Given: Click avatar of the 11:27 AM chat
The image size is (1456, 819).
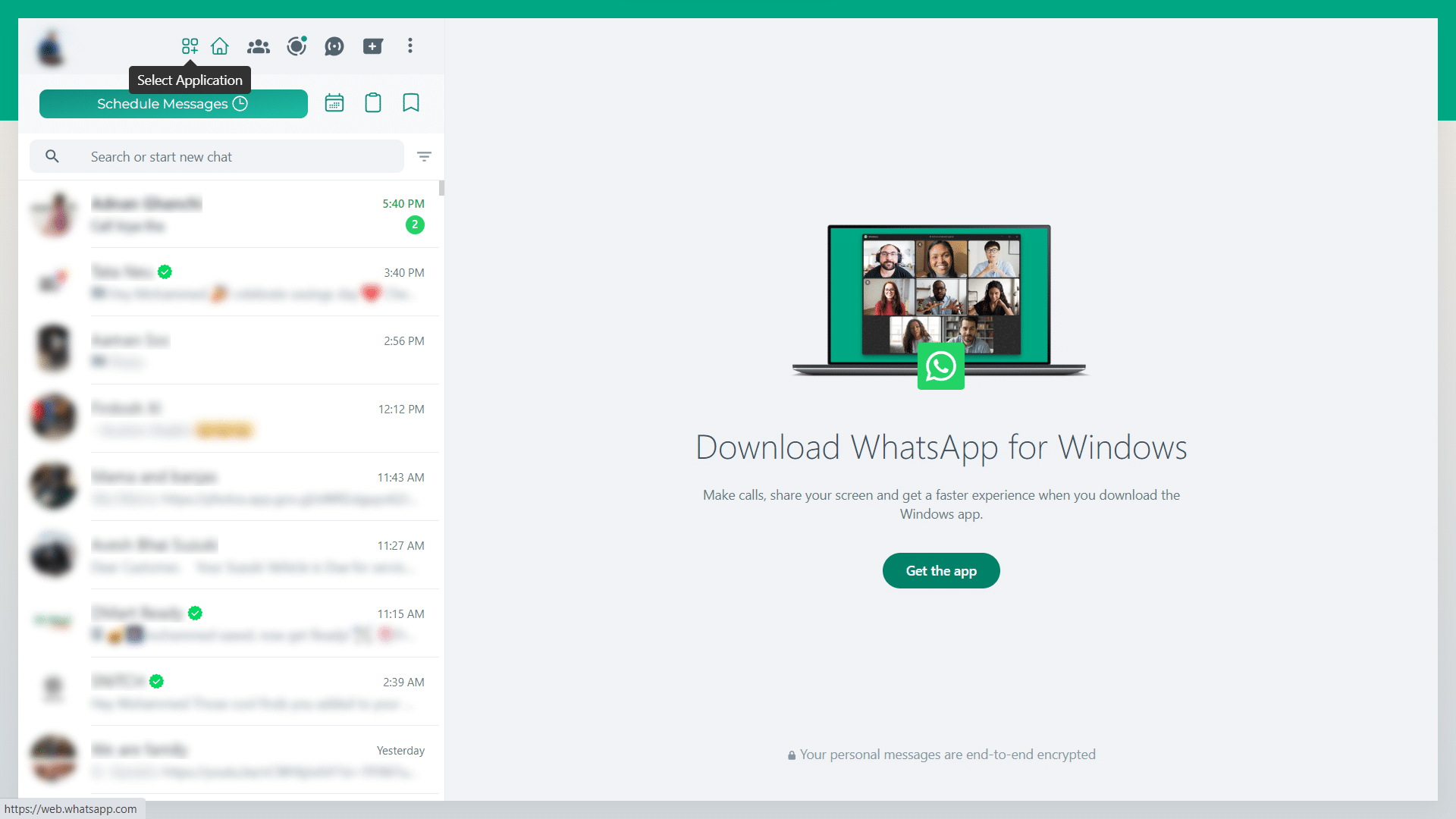Looking at the screenshot, I should click(53, 554).
